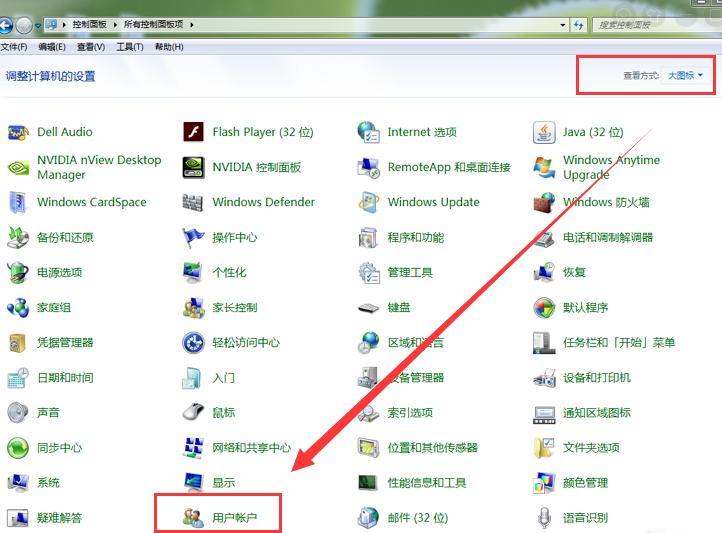This screenshot has height=533, width=722.
Task: Open the 查看(V) menu
Action: 91,47
